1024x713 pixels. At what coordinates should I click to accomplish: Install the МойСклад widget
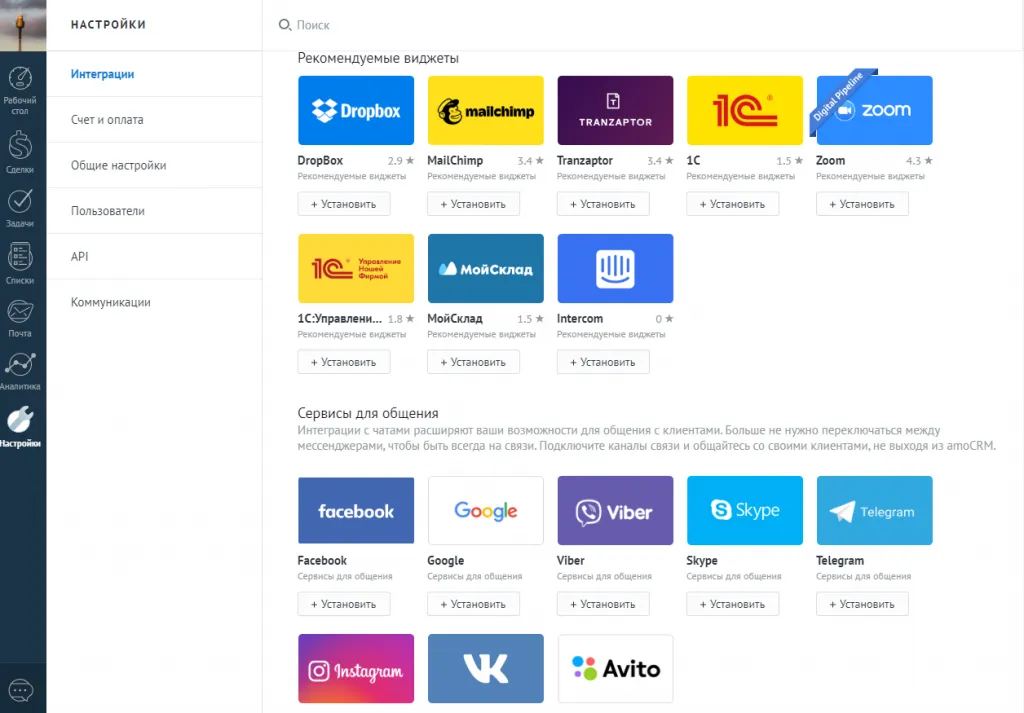[473, 362]
